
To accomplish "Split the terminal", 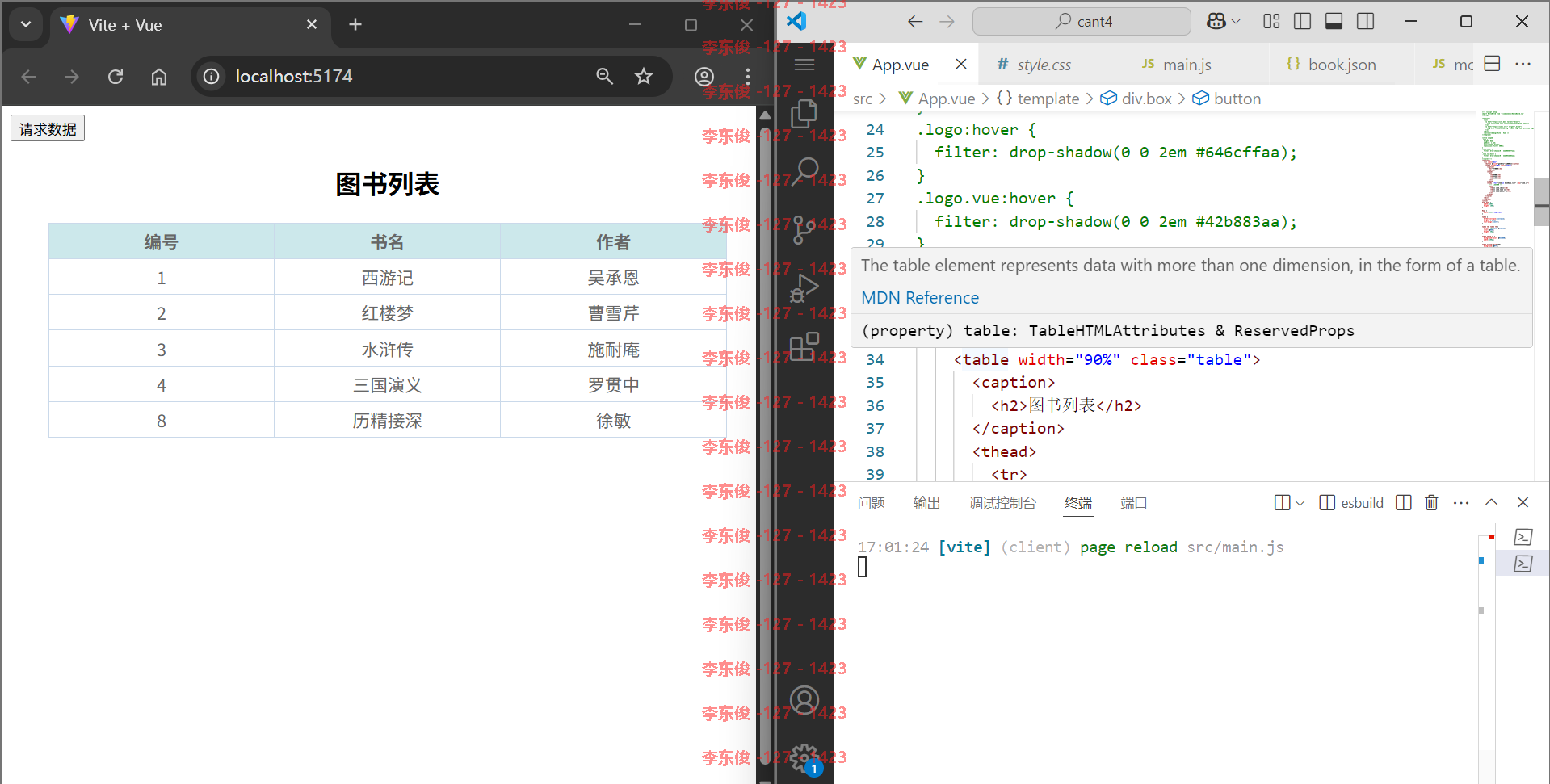I will pos(1404,503).
